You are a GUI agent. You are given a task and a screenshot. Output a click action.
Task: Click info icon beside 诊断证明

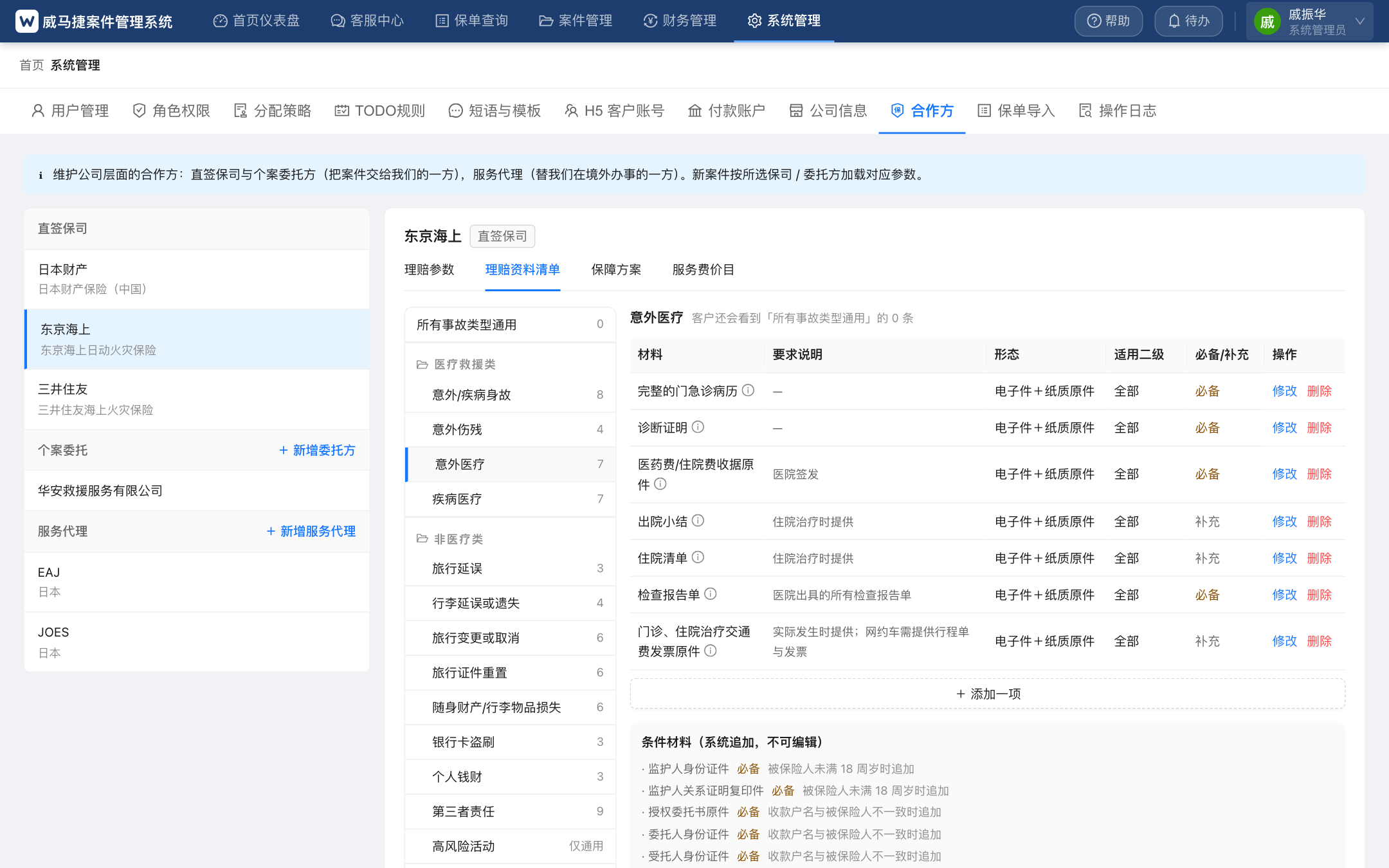pyautogui.click(x=698, y=427)
